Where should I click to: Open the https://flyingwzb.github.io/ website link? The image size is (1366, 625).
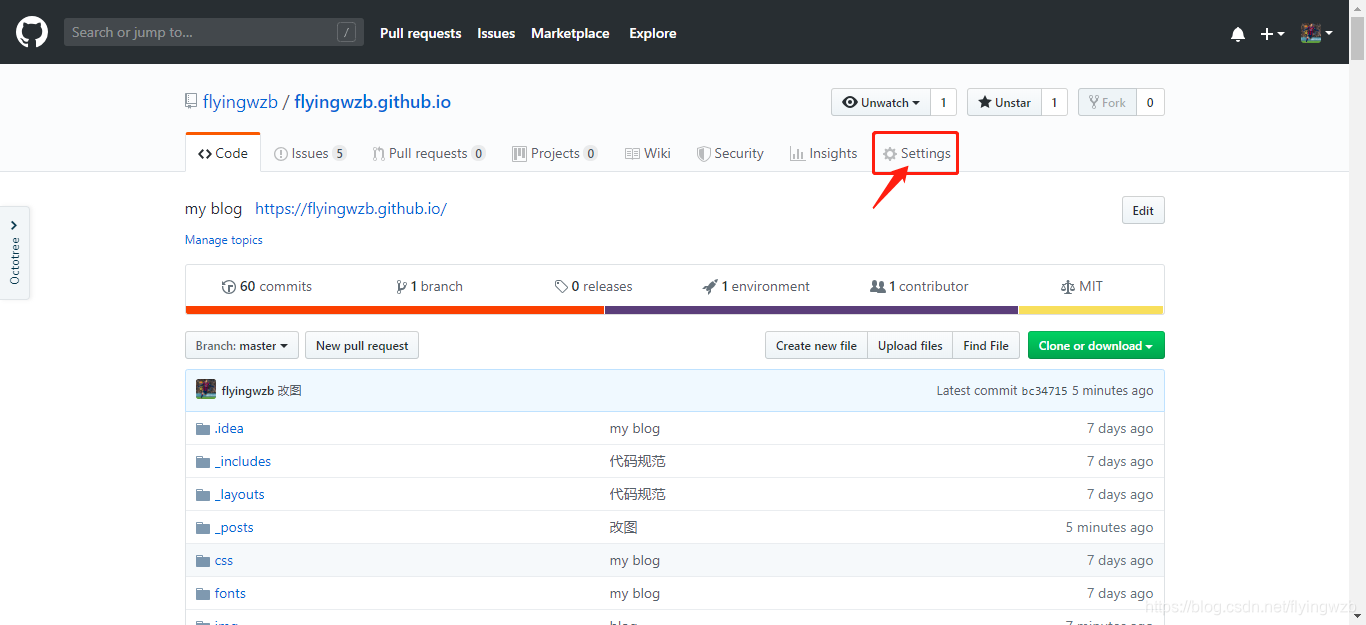351,209
